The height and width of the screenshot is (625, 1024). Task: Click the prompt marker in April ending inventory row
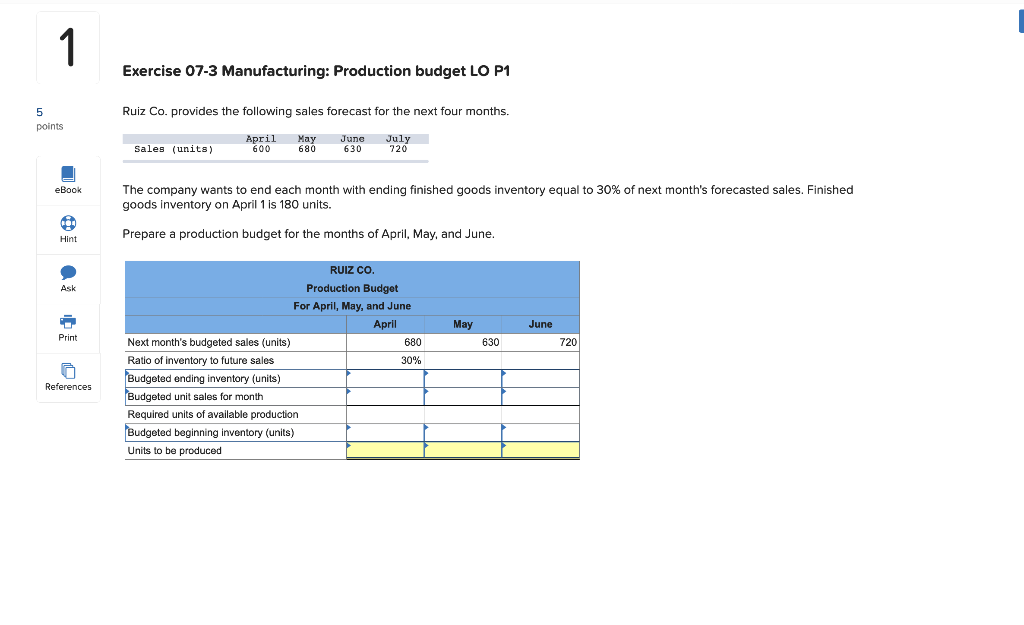349,373
